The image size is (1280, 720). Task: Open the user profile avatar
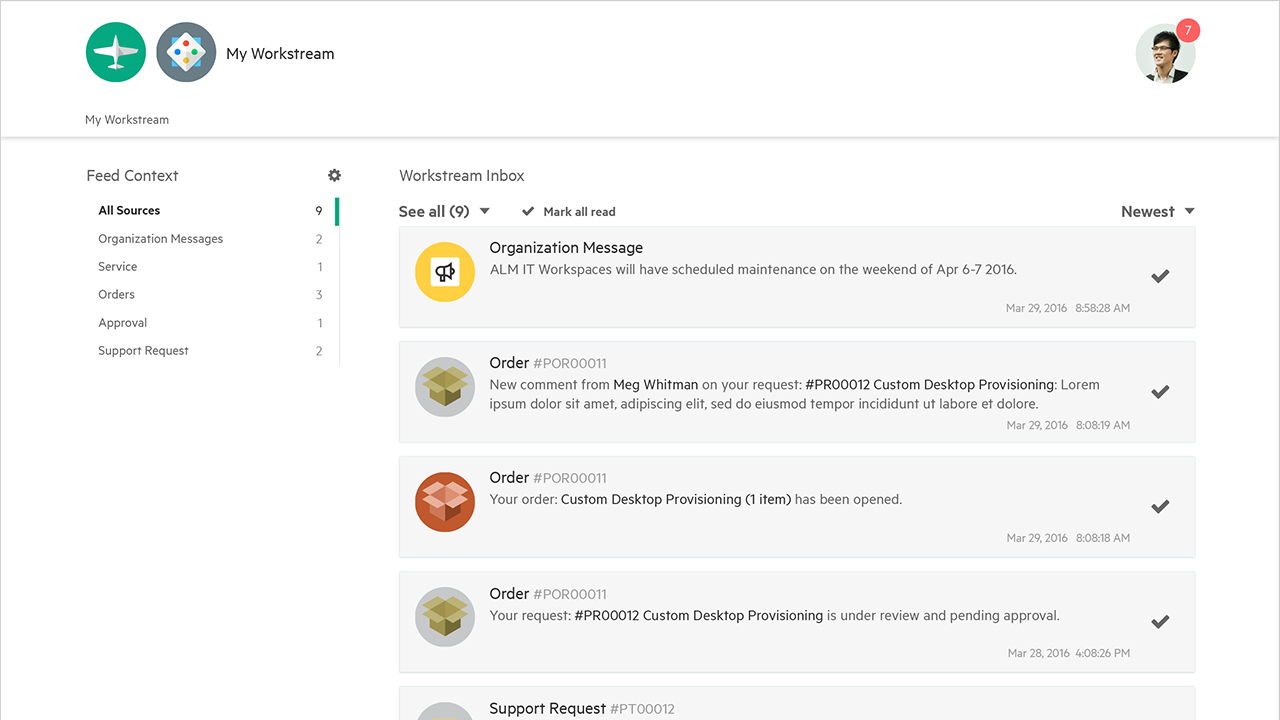coord(1165,54)
